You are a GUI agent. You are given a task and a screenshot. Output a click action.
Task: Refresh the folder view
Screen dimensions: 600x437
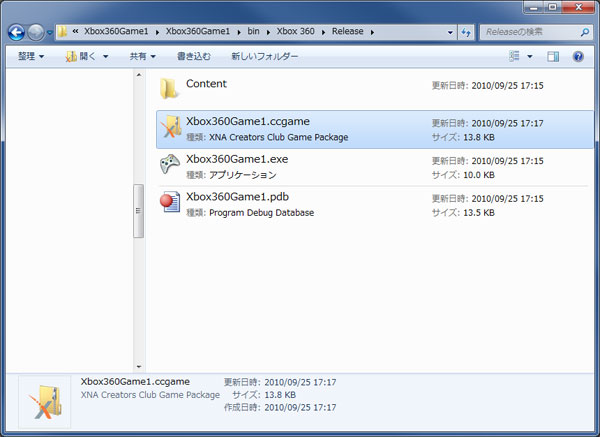click(x=466, y=33)
